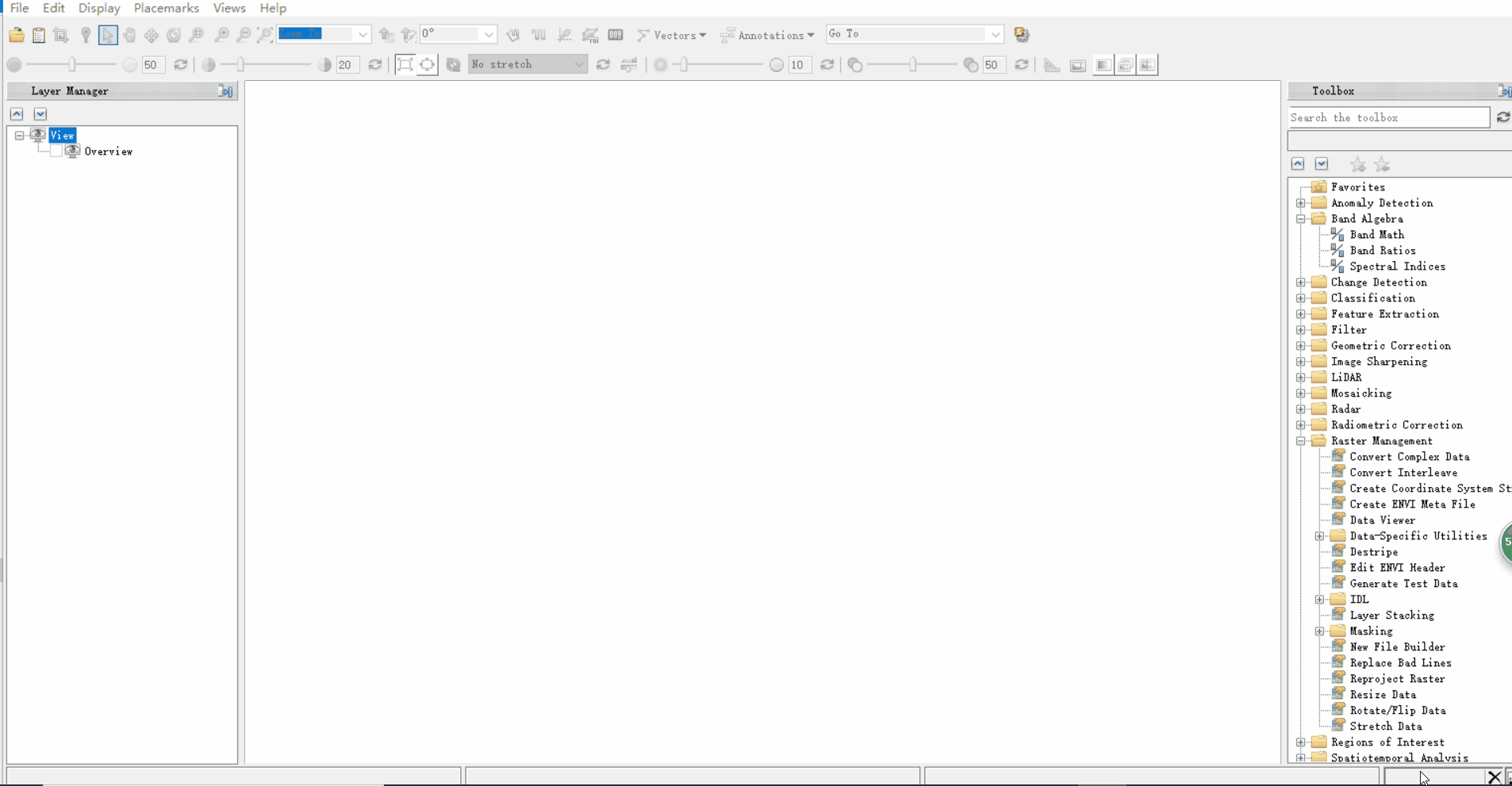Expand the Data-Specific Utilities subfolder
Viewport: 1512px width, 786px height.
(1320, 536)
